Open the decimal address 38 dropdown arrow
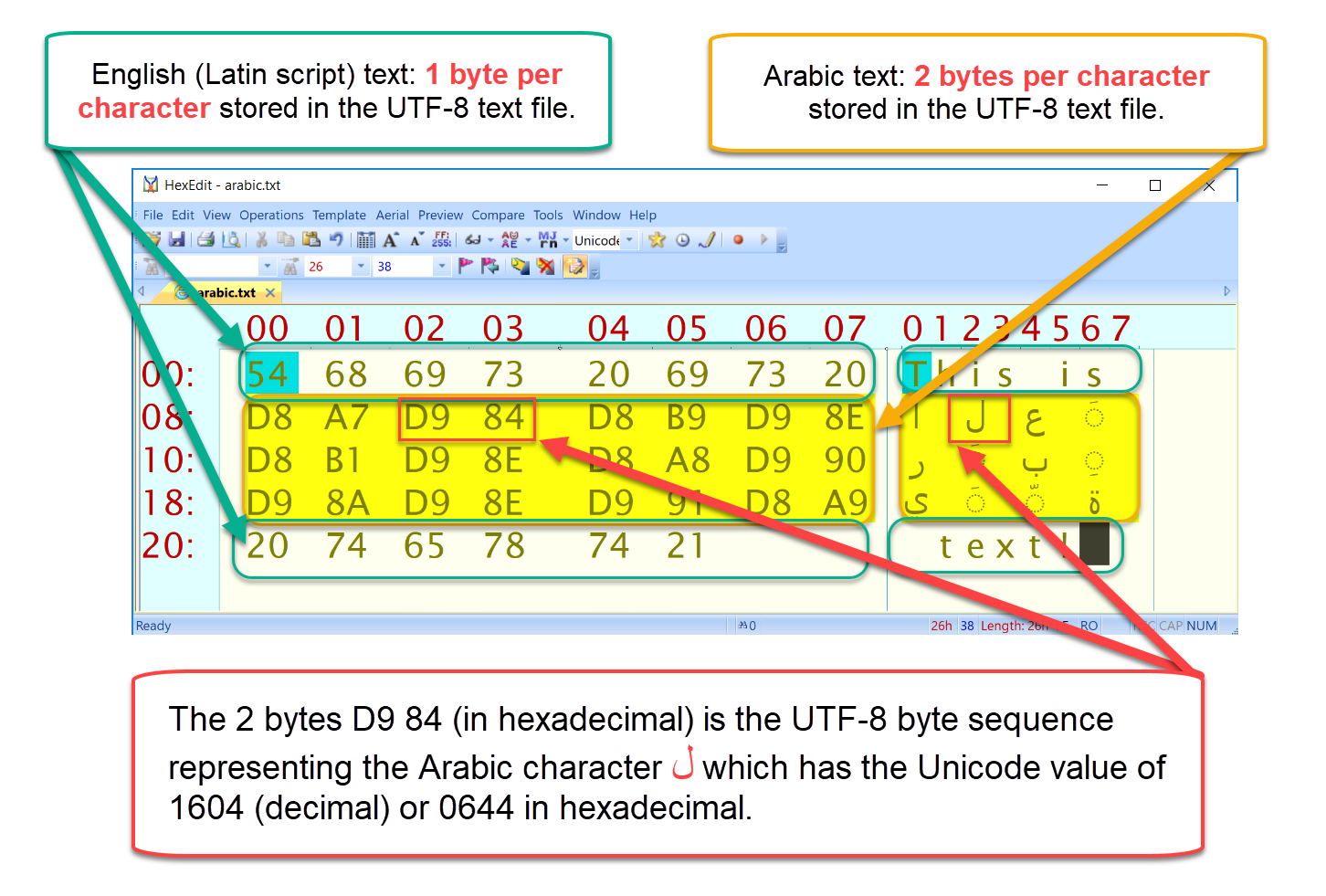Viewport: 1326px width, 896px height. point(442,267)
